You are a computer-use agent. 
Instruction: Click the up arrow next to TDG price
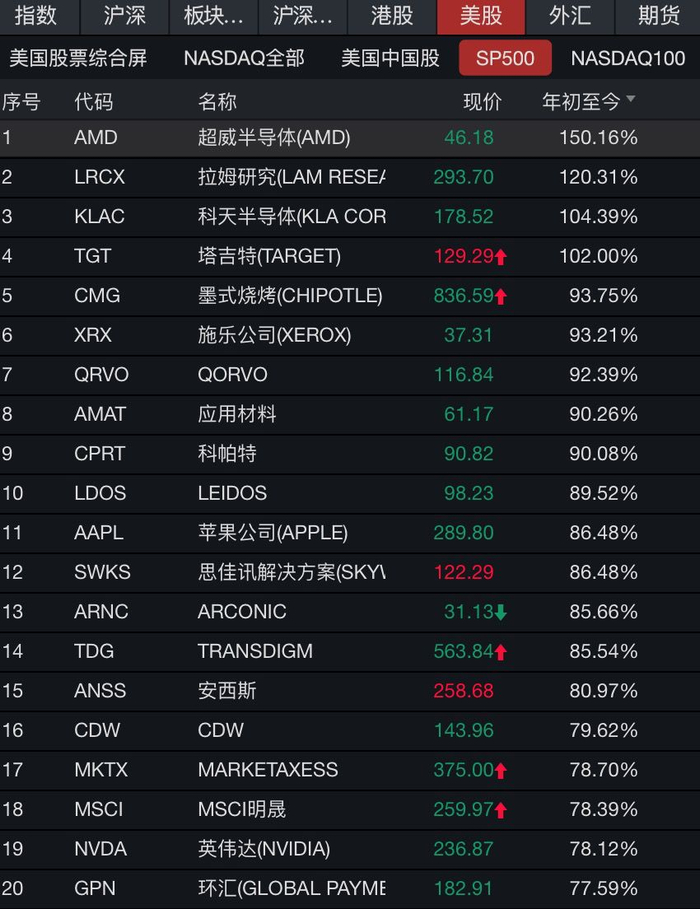pos(501,652)
